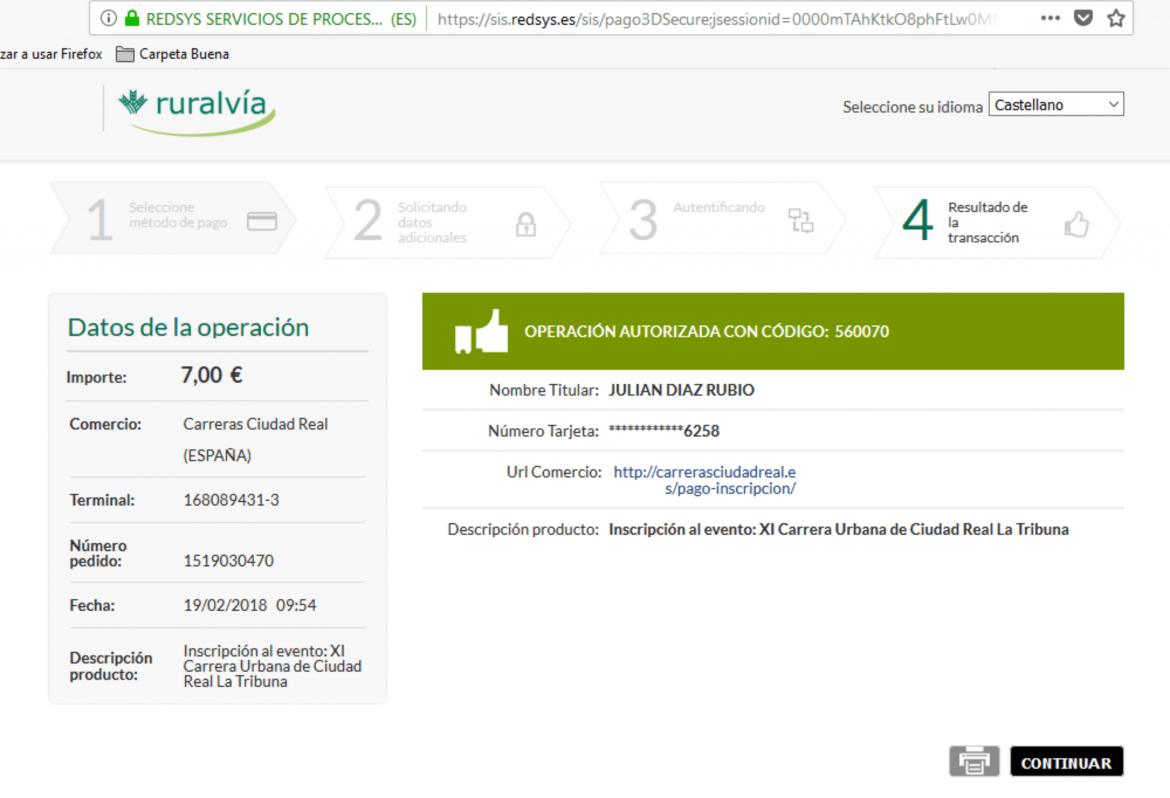This screenshot has width=1170, height=798.
Task: Click the URL address field
Action: pyautogui.click(x=716, y=19)
